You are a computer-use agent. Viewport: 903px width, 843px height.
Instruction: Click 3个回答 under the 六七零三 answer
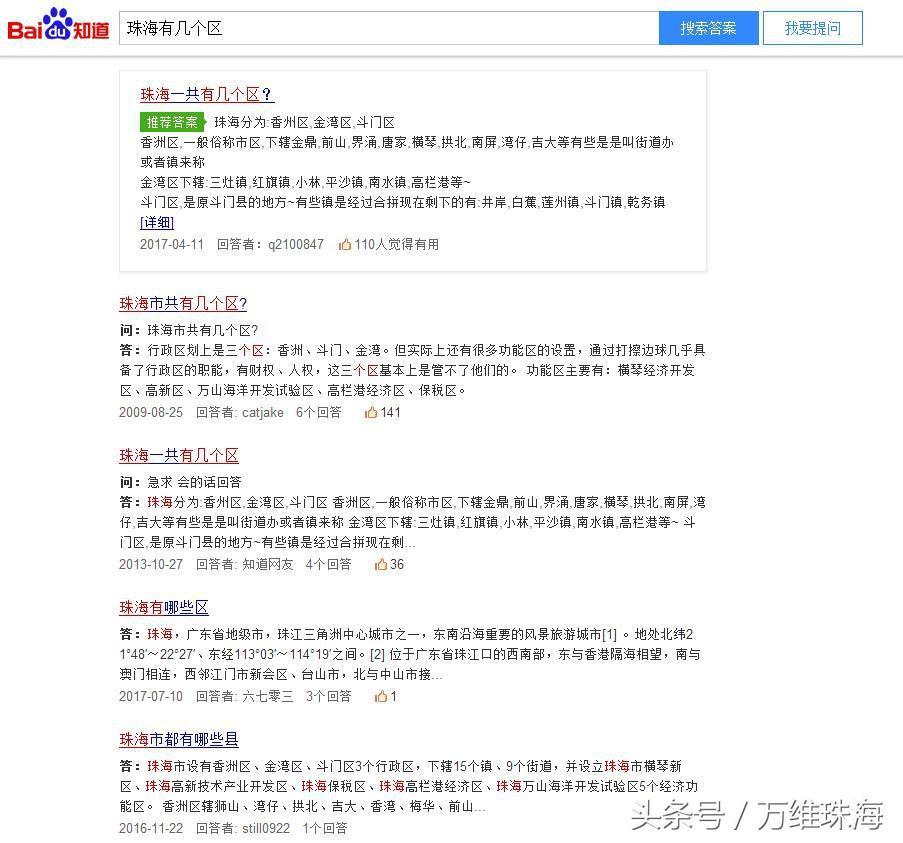pos(328,696)
